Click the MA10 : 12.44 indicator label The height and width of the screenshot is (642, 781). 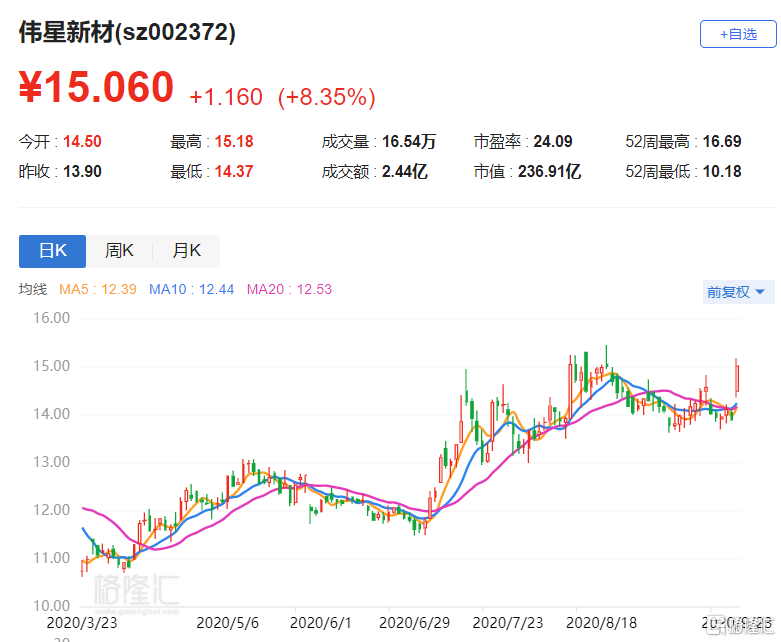(x=192, y=289)
